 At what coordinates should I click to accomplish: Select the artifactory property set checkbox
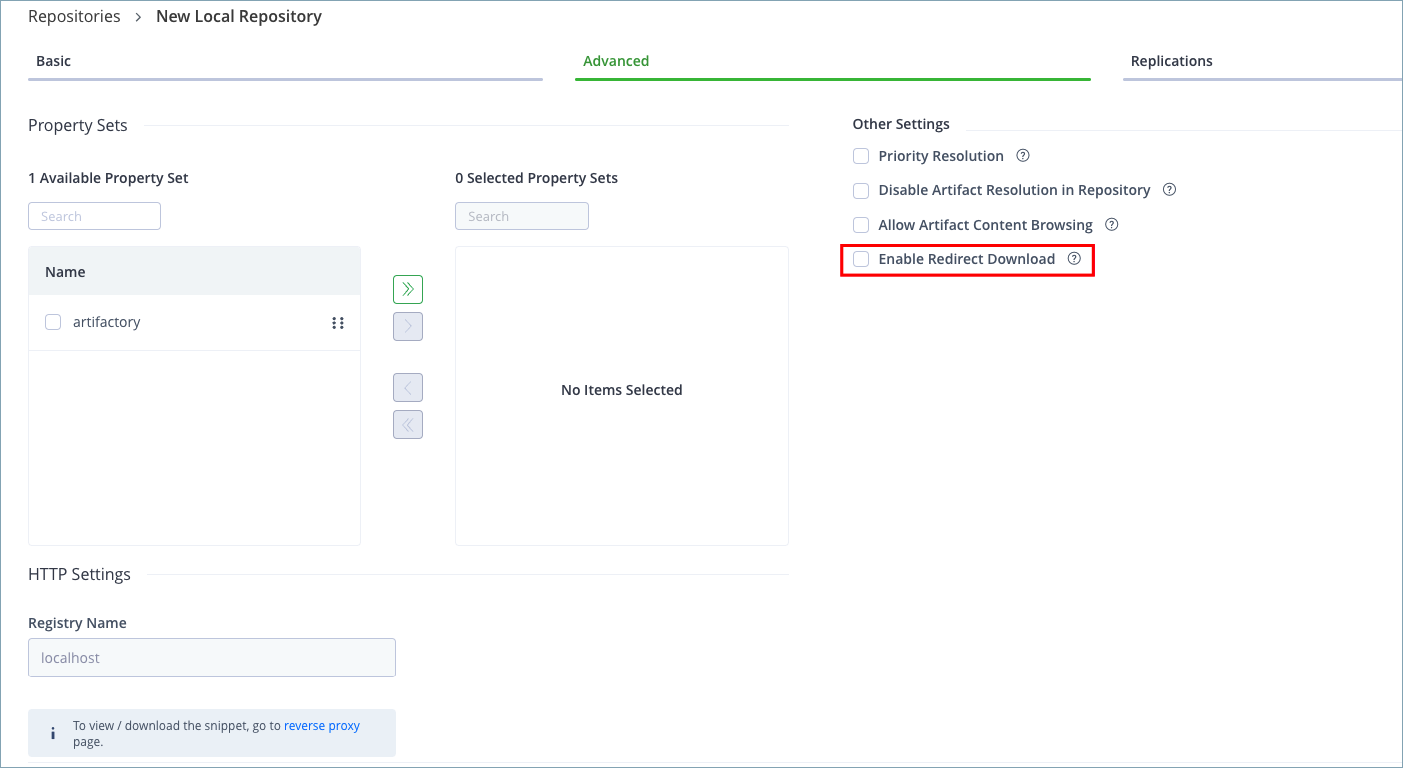(52, 322)
